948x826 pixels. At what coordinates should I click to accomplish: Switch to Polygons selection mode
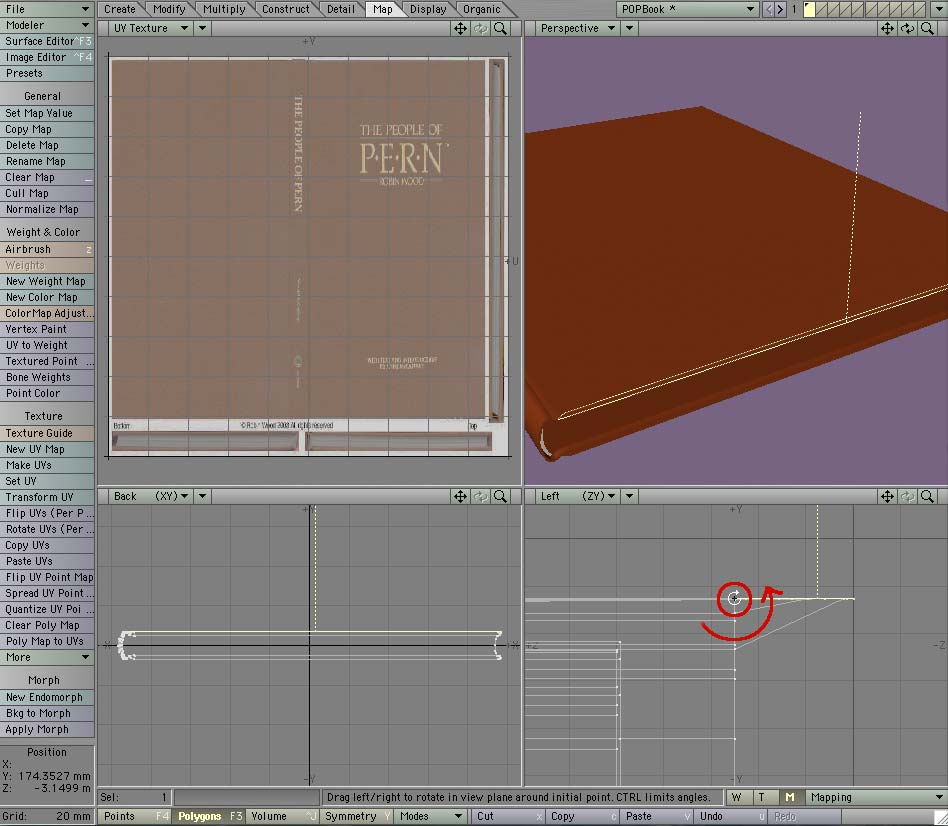(x=209, y=816)
